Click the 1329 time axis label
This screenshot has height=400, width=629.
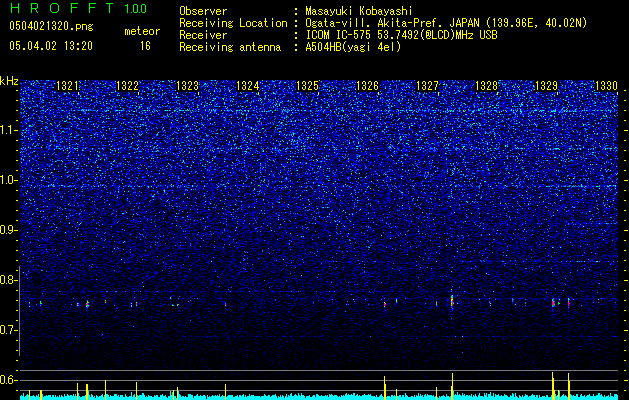(546, 85)
